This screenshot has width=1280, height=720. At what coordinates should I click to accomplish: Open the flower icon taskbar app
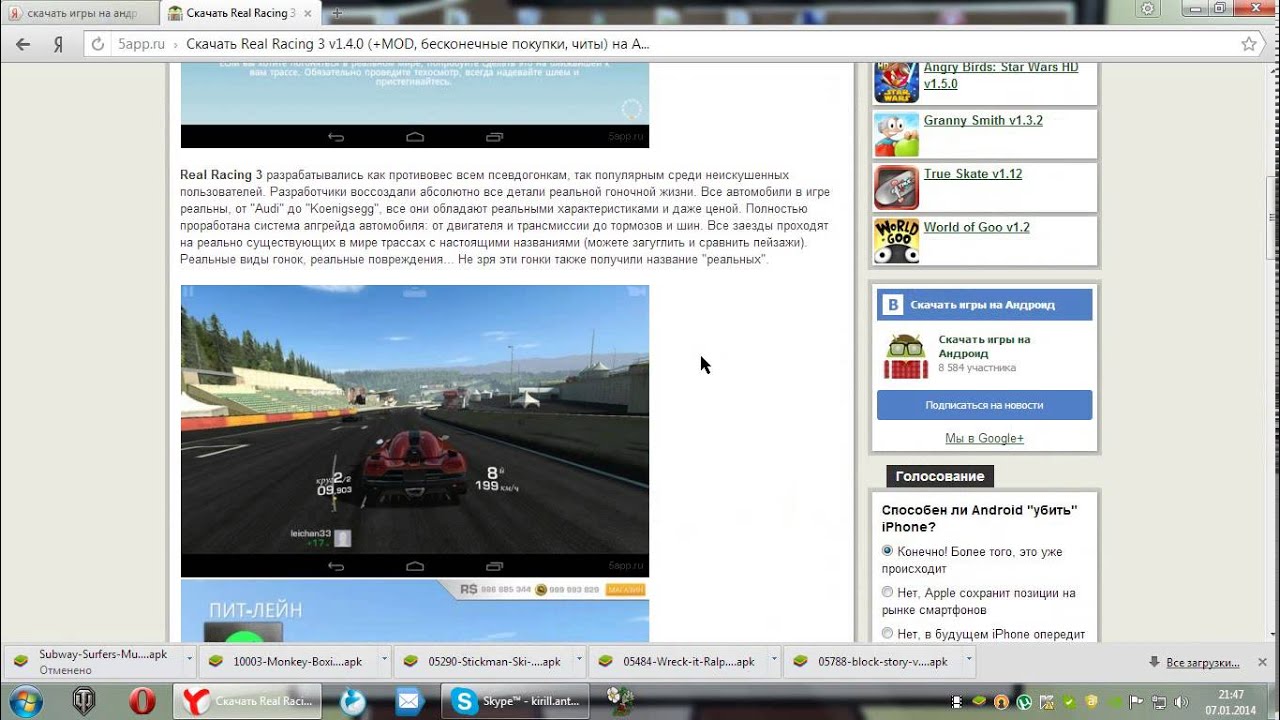(620, 700)
